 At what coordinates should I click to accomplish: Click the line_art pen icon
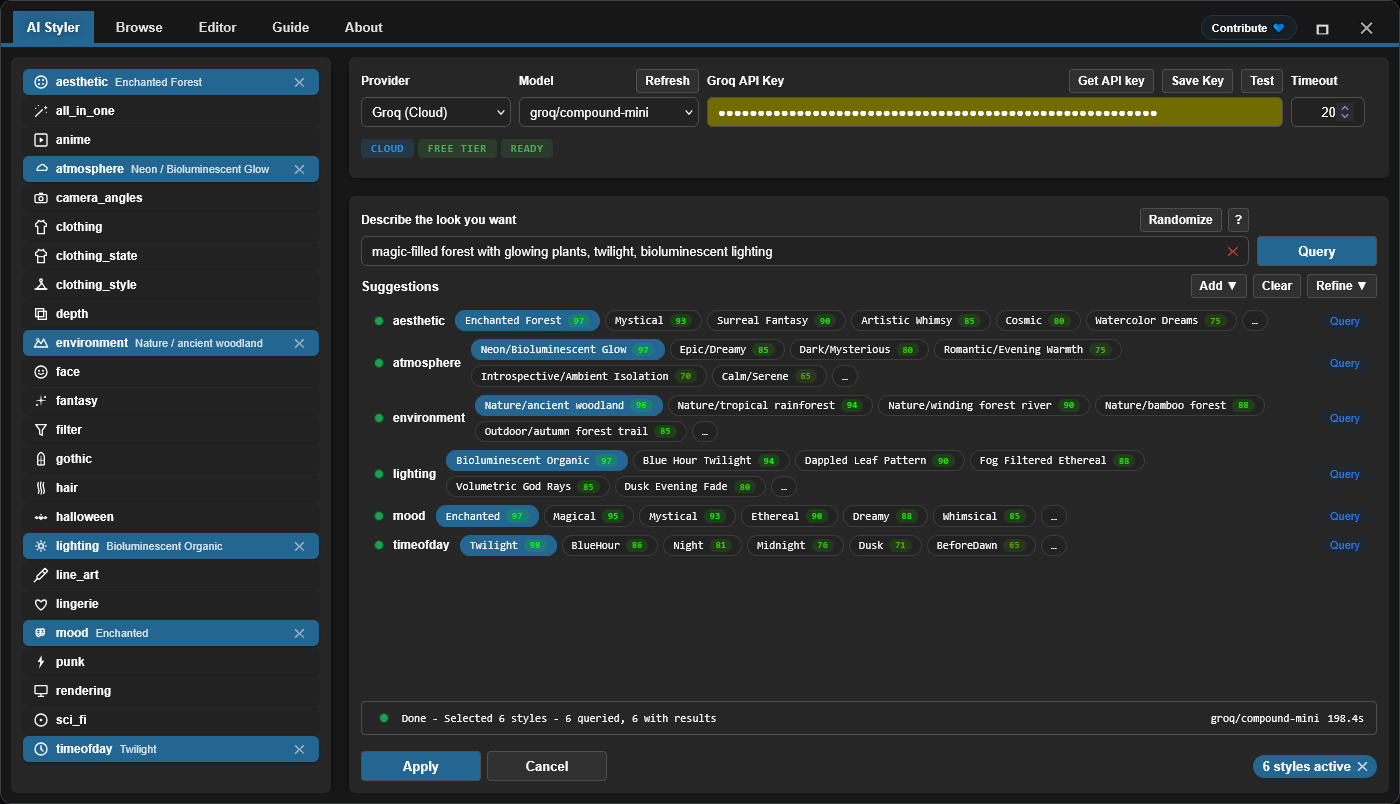(41, 575)
